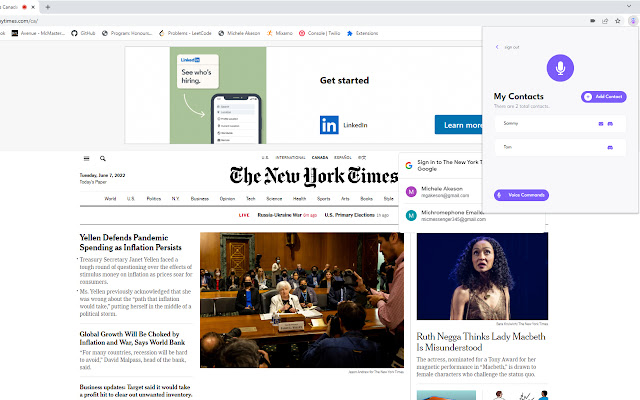Screen dimensions: 640x400
Task: Open a new browser tab
Action: tap(48, 7)
